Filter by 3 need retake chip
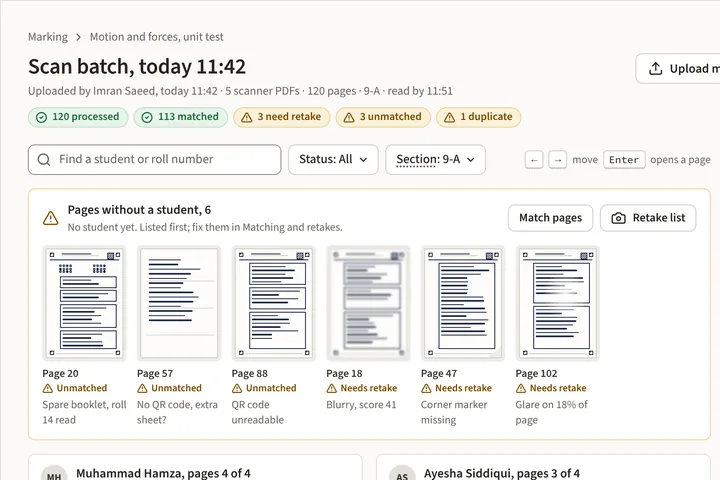The width and height of the screenshot is (720, 480). point(281,117)
